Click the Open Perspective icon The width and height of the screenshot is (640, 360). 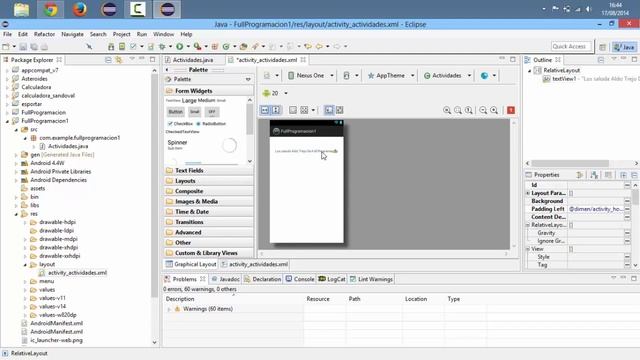602,47
